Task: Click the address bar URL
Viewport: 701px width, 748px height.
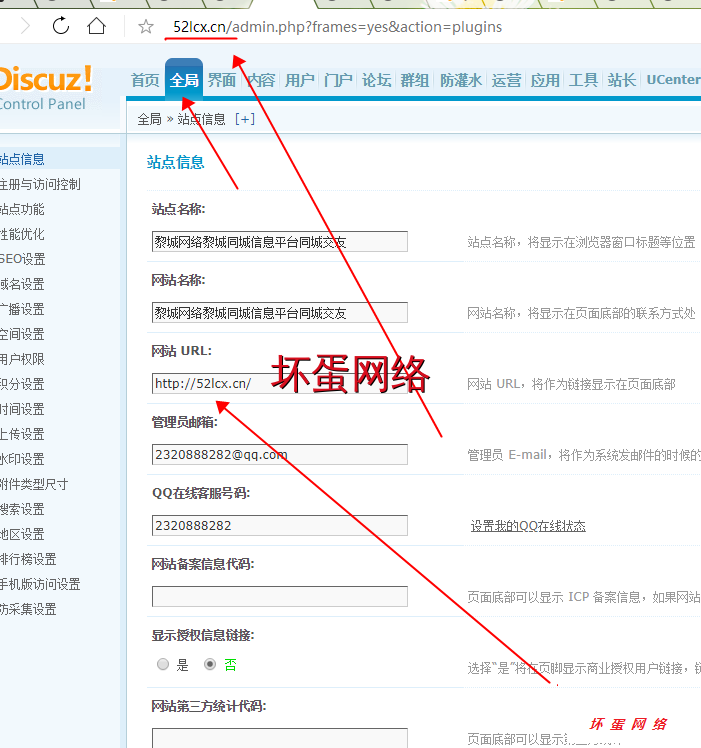Action: (337, 27)
